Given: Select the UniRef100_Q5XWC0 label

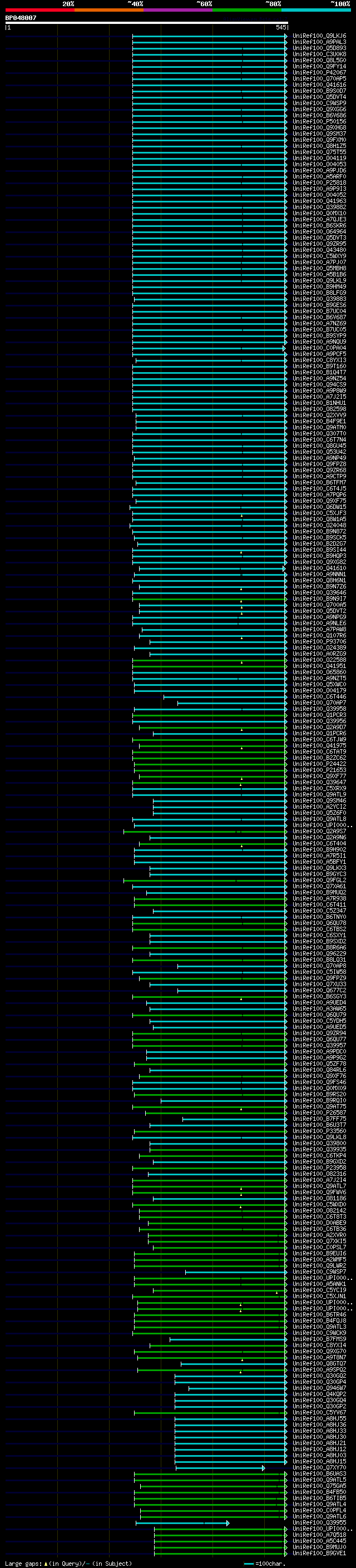Looking at the screenshot, I should coord(319,684).
